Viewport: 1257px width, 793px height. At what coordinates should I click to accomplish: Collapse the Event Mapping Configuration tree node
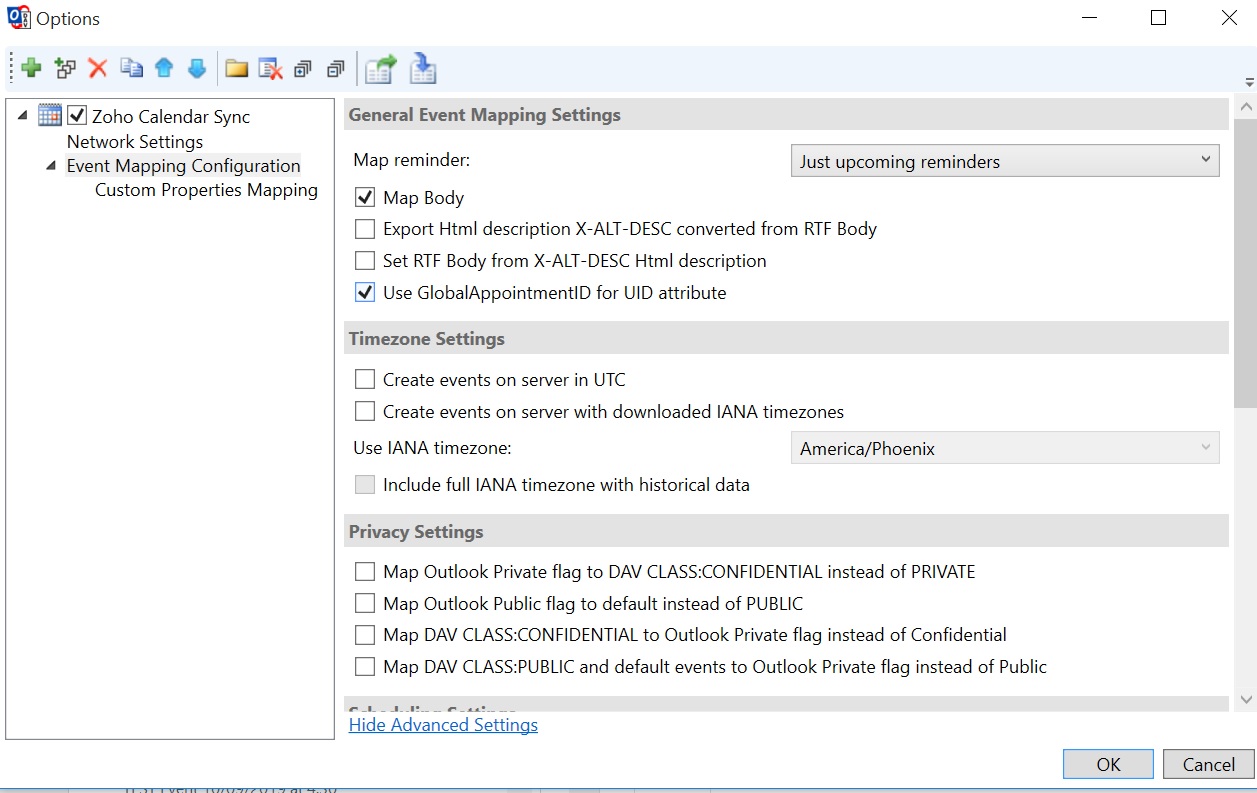tap(51, 166)
